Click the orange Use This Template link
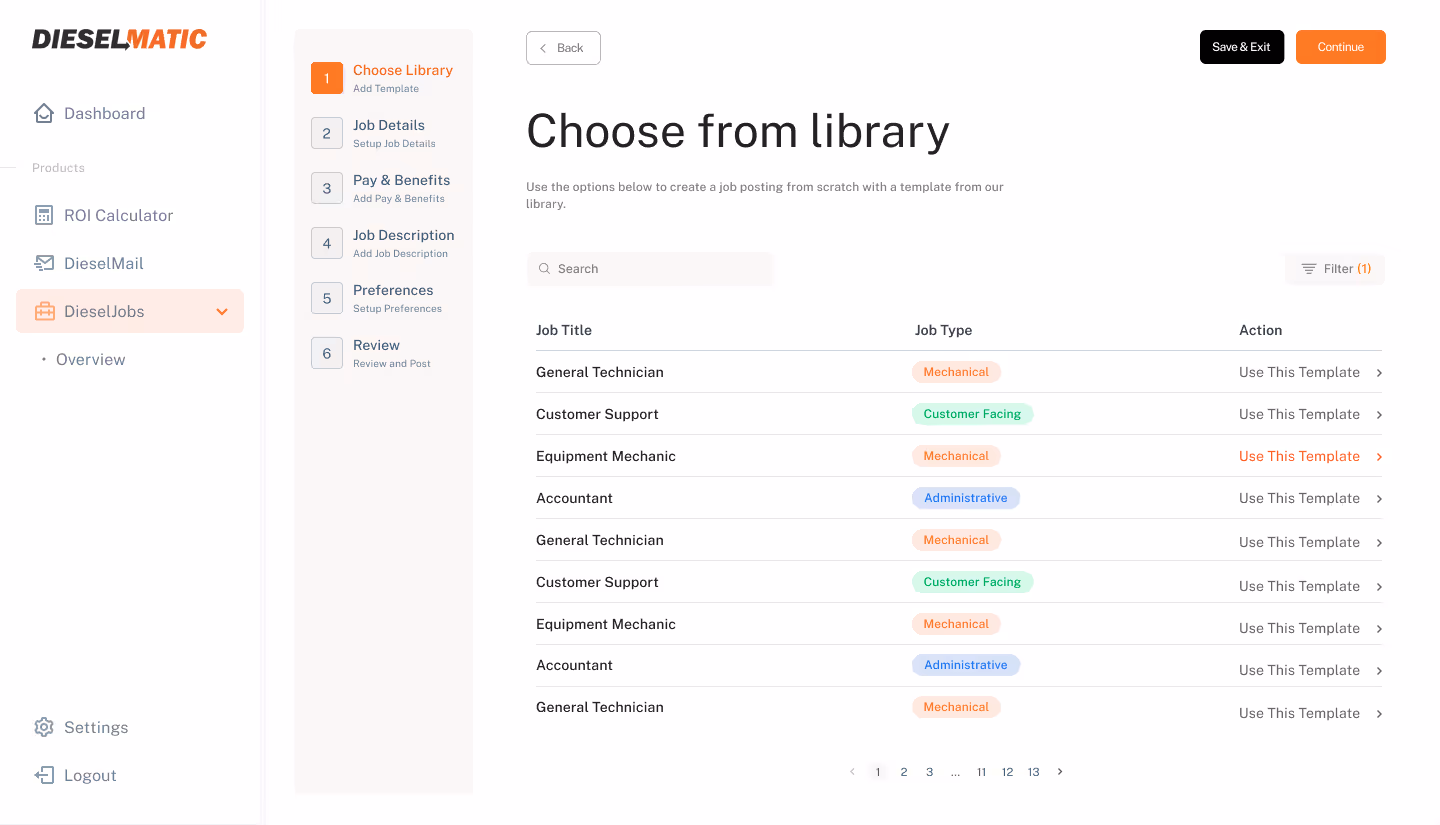Screen dimensions: 1440x825 1299,456
